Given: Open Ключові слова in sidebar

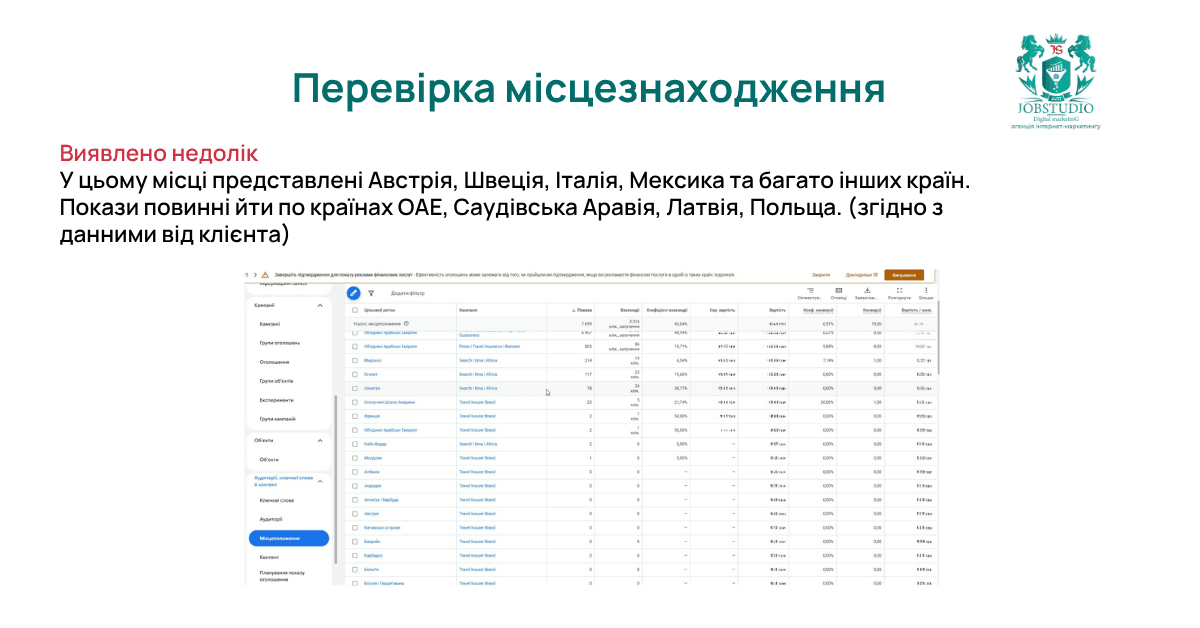Looking at the screenshot, I should click(x=276, y=500).
